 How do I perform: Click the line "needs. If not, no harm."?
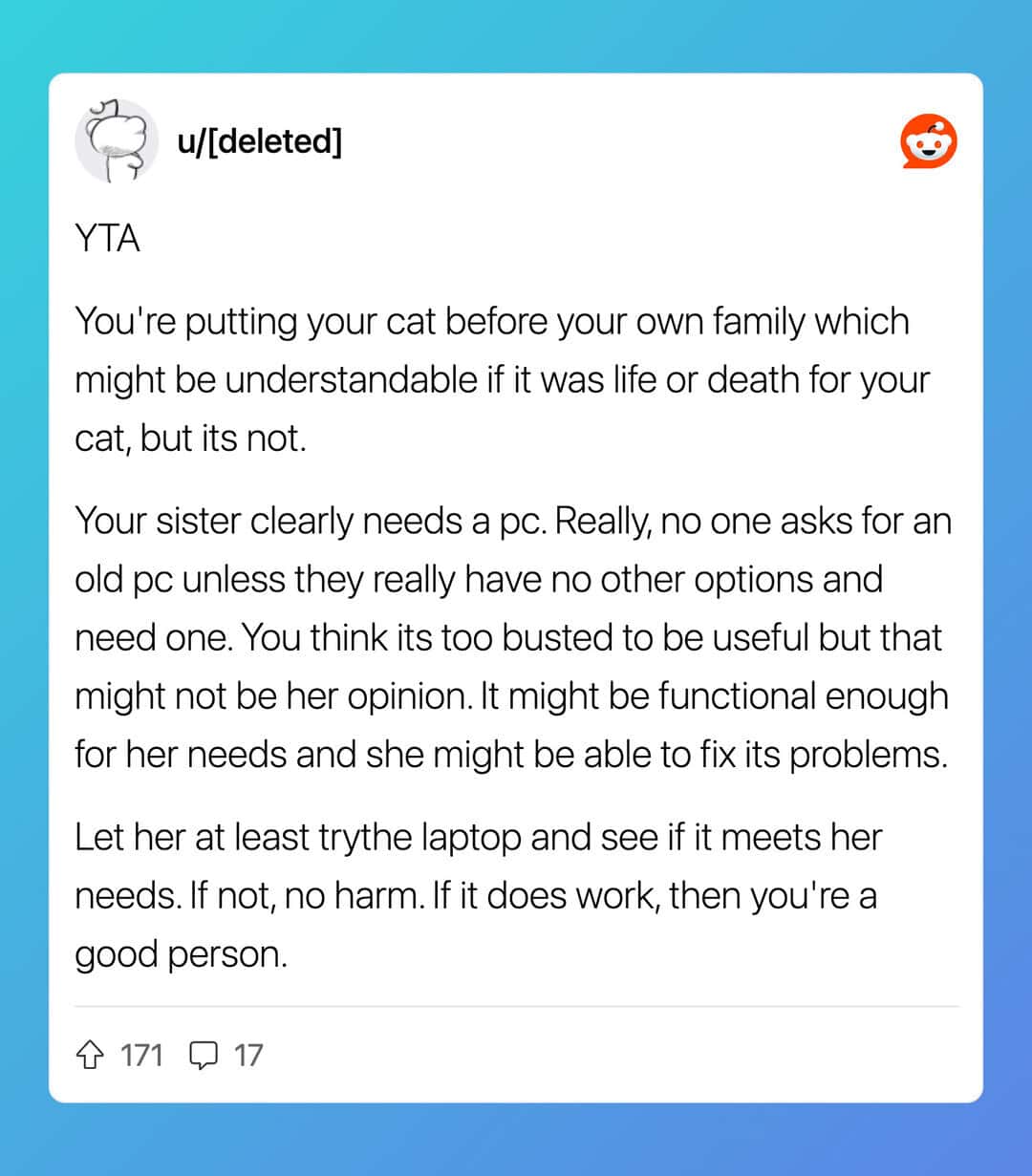475,895
